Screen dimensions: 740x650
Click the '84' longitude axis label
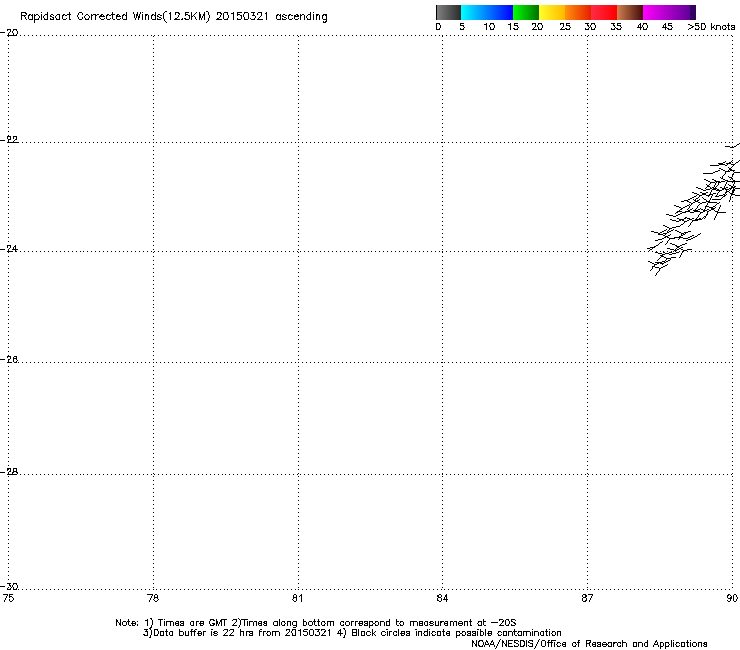point(442,598)
